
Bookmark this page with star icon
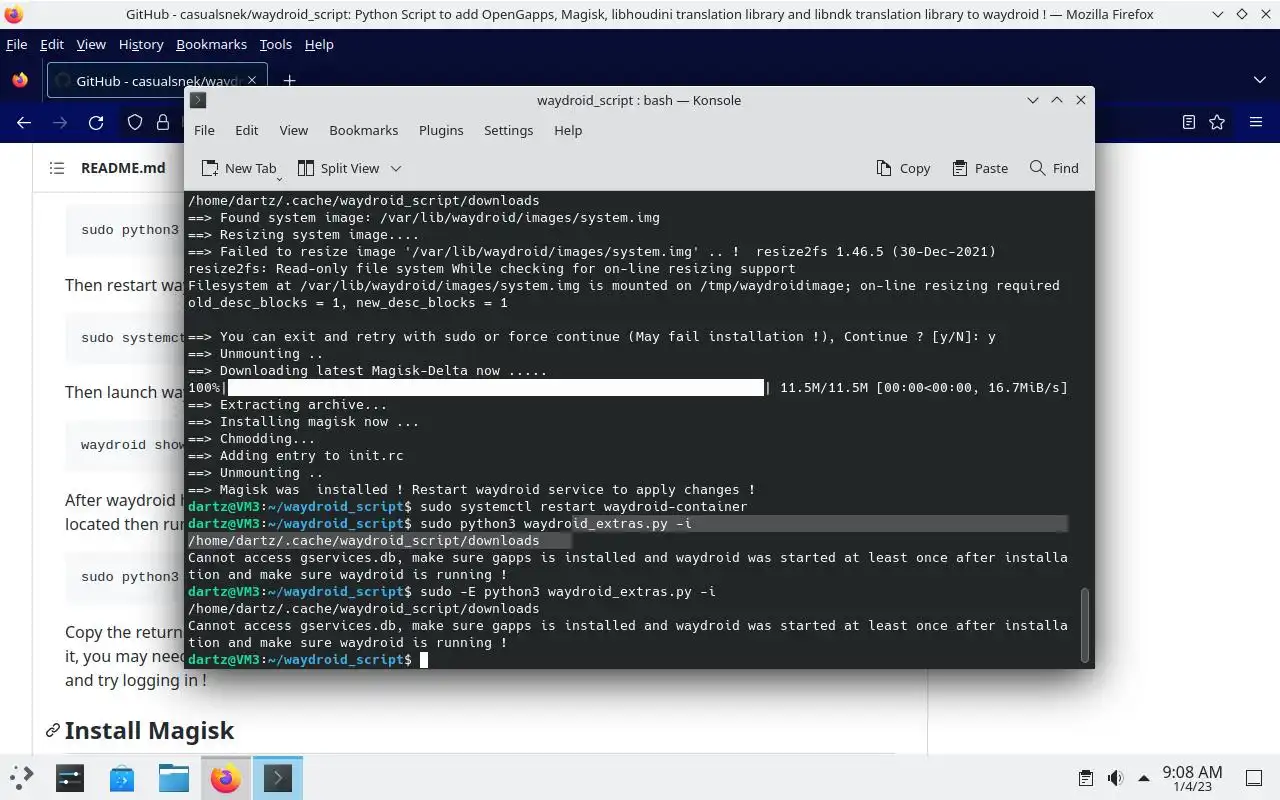[1217, 122]
